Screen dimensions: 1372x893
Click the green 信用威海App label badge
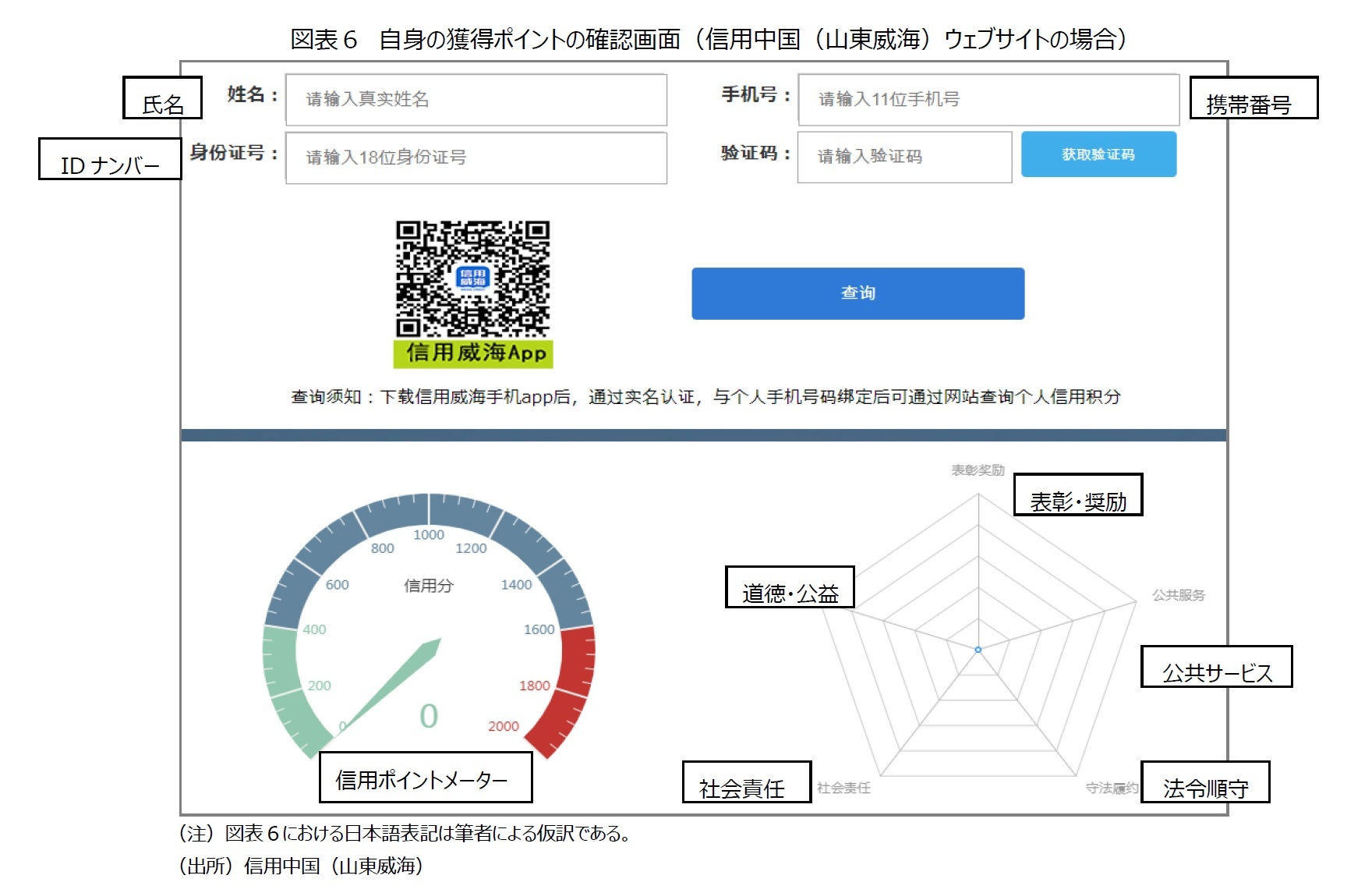473,353
